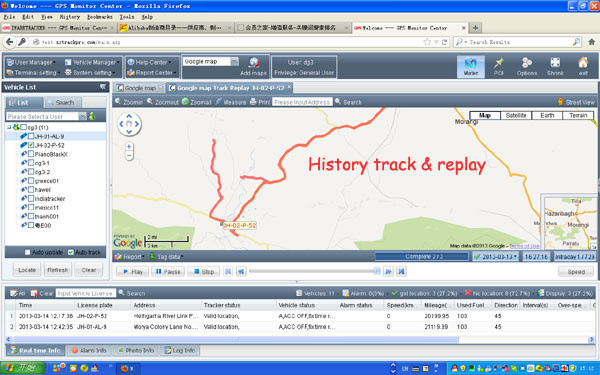The height and width of the screenshot is (375, 600).
Task: Click the track replay progress slider
Action: (x=314, y=271)
